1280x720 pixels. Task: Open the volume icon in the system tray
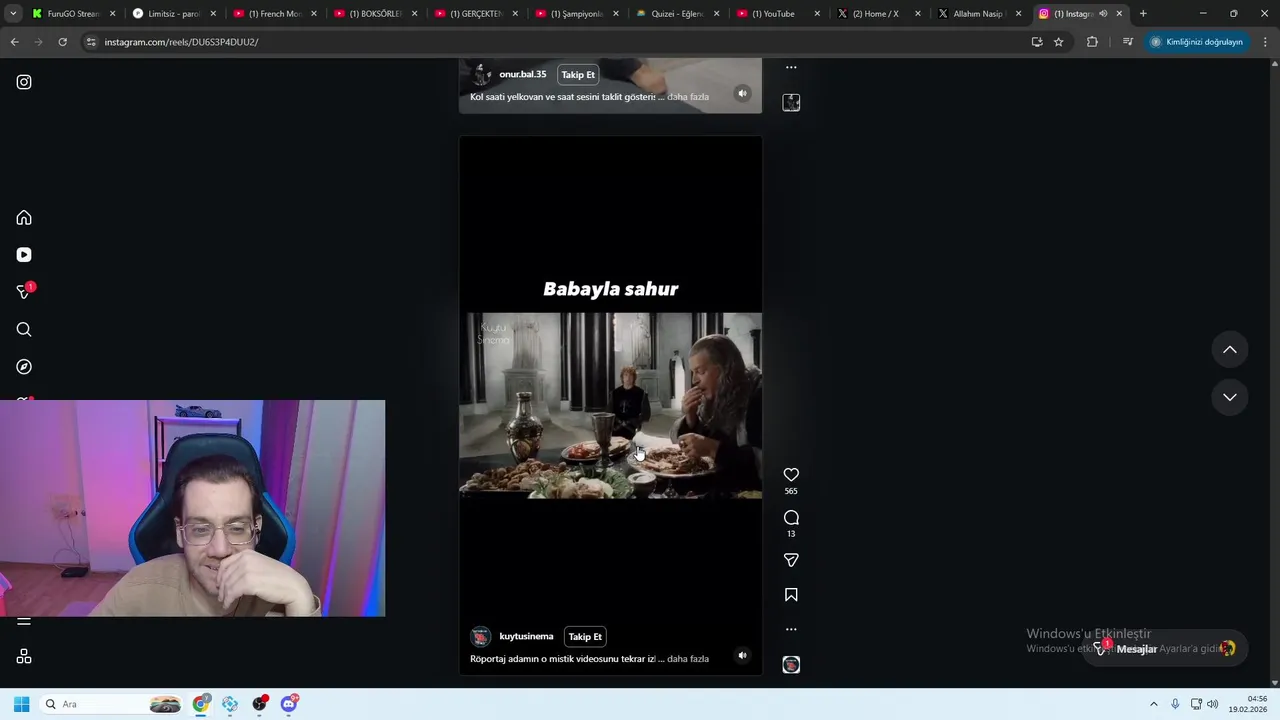point(1213,704)
